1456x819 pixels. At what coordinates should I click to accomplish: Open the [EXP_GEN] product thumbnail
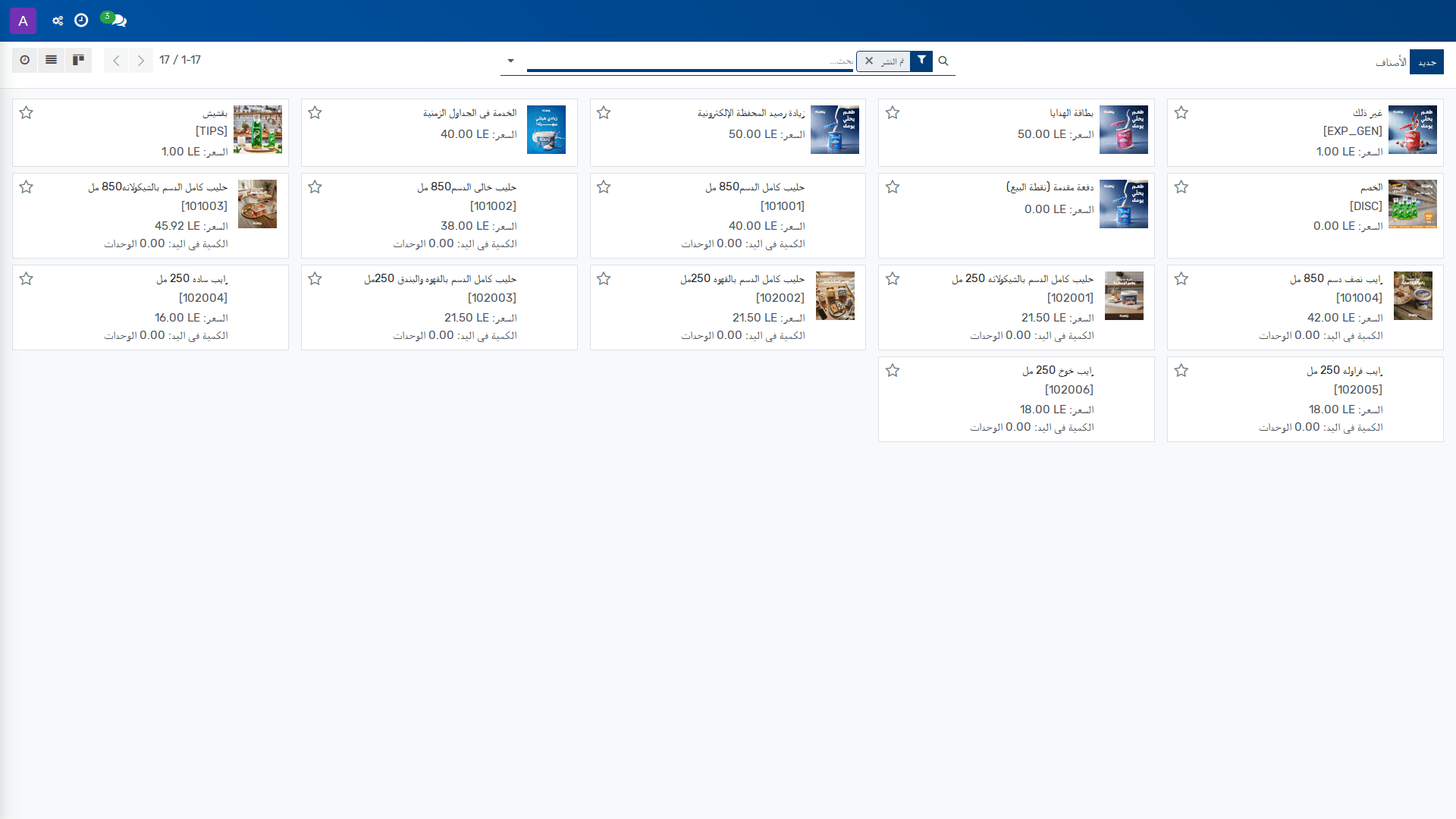[1413, 130]
